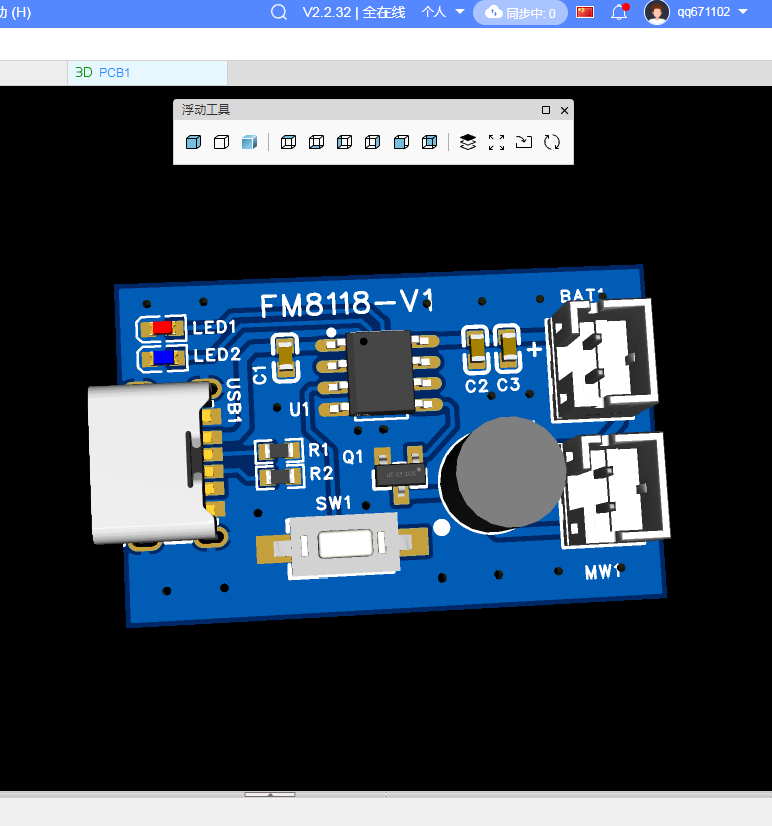Screen dimensions: 772x826
Task: Expand the qq671102 account dropdown
Action: coord(712,12)
